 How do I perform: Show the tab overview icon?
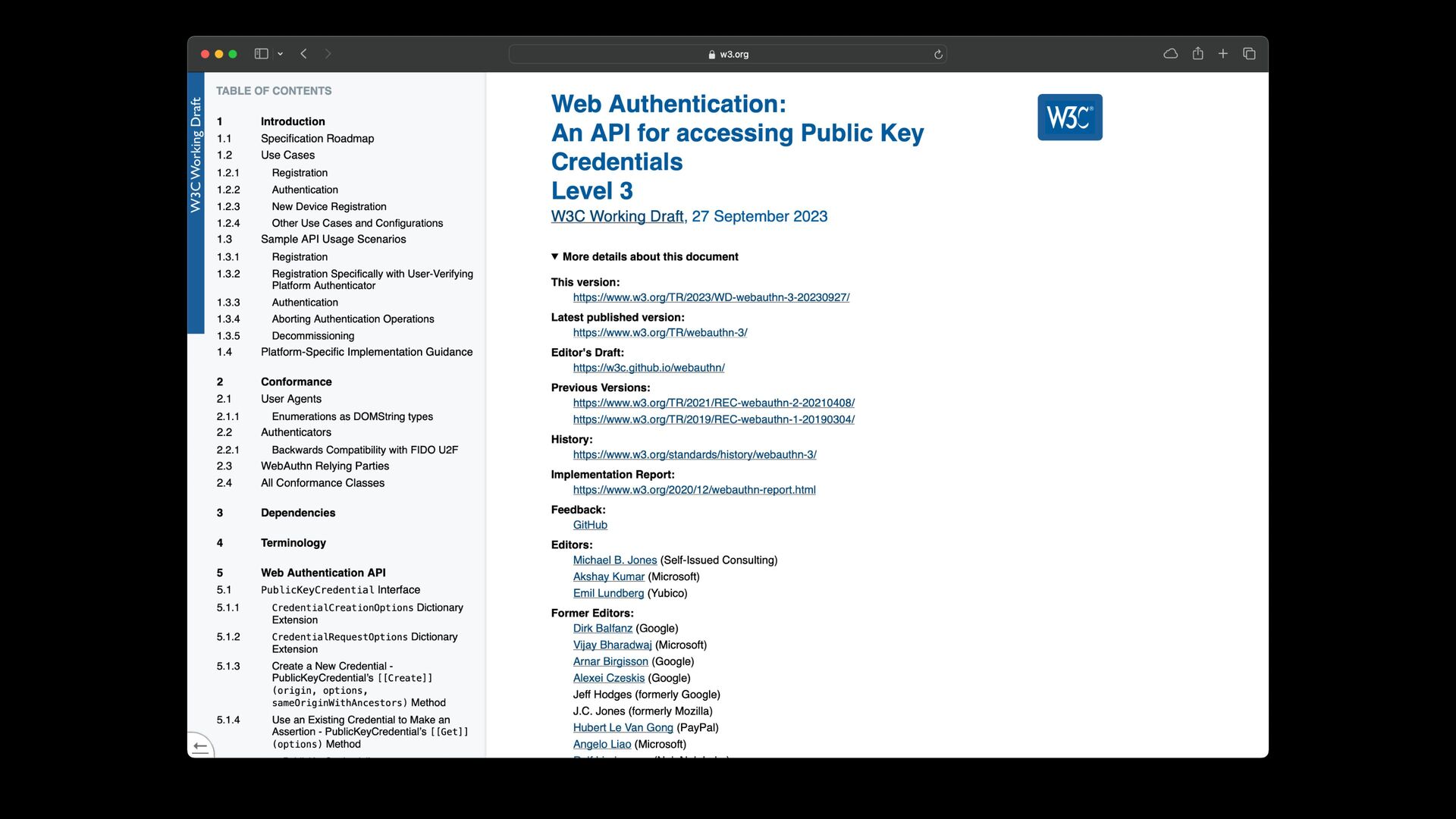pos(1249,54)
